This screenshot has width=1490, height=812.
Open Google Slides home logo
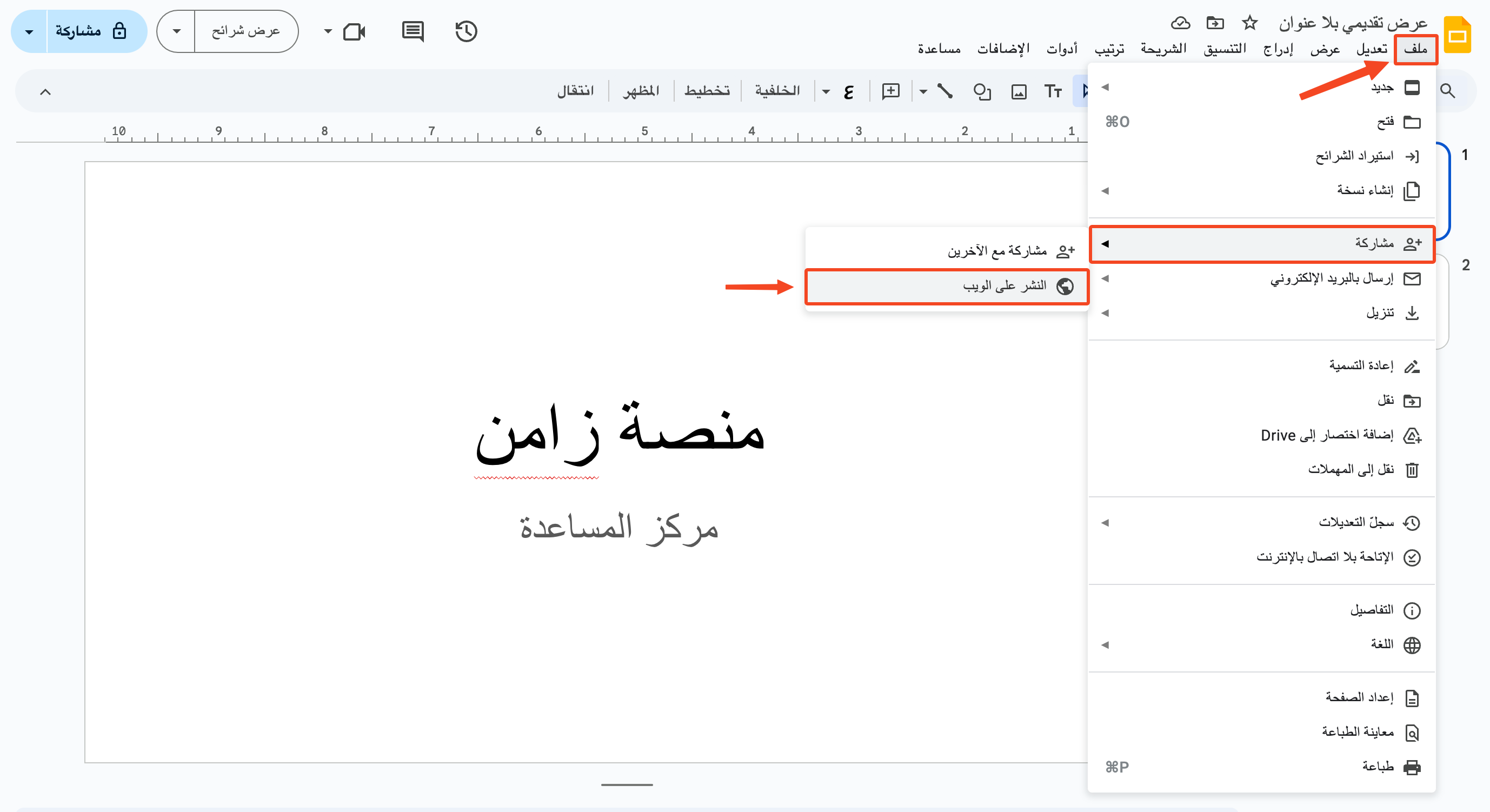[1457, 35]
